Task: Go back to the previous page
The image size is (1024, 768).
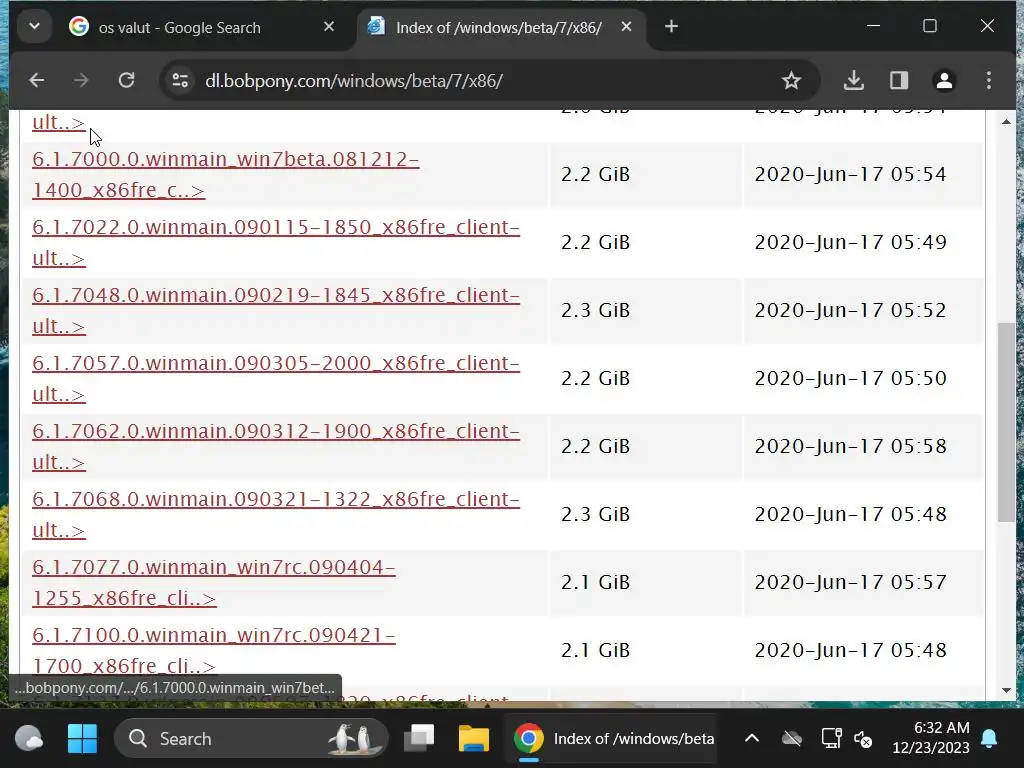Action: pos(37,80)
